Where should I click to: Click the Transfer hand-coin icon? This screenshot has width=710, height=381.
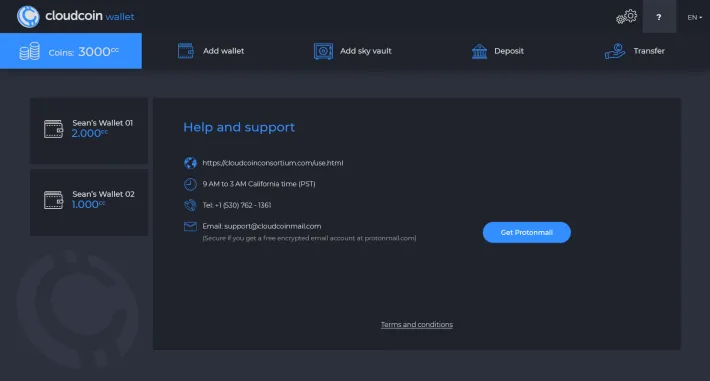[x=615, y=51]
